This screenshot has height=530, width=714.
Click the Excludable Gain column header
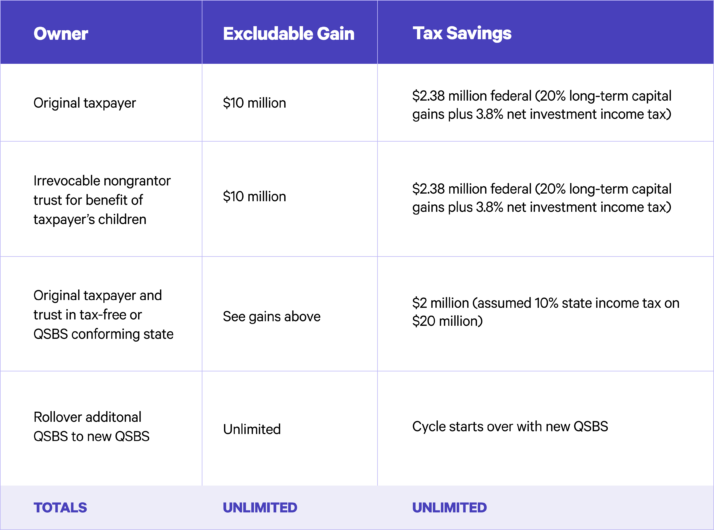click(288, 33)
